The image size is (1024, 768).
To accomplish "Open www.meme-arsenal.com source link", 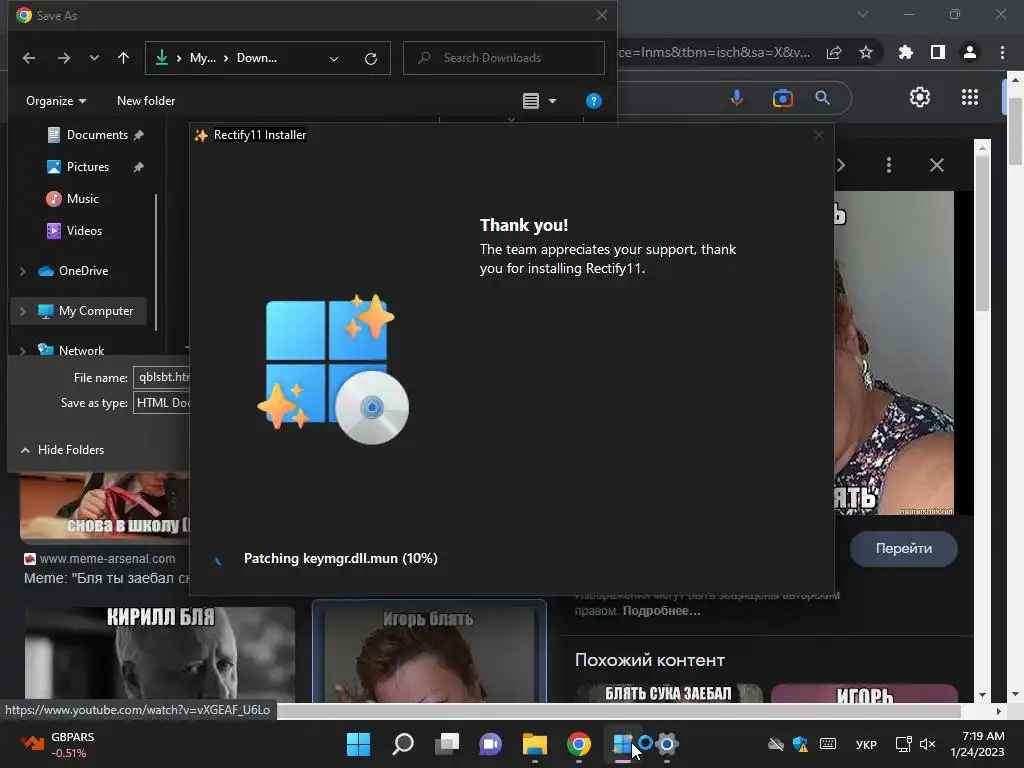I will (107, 559).
